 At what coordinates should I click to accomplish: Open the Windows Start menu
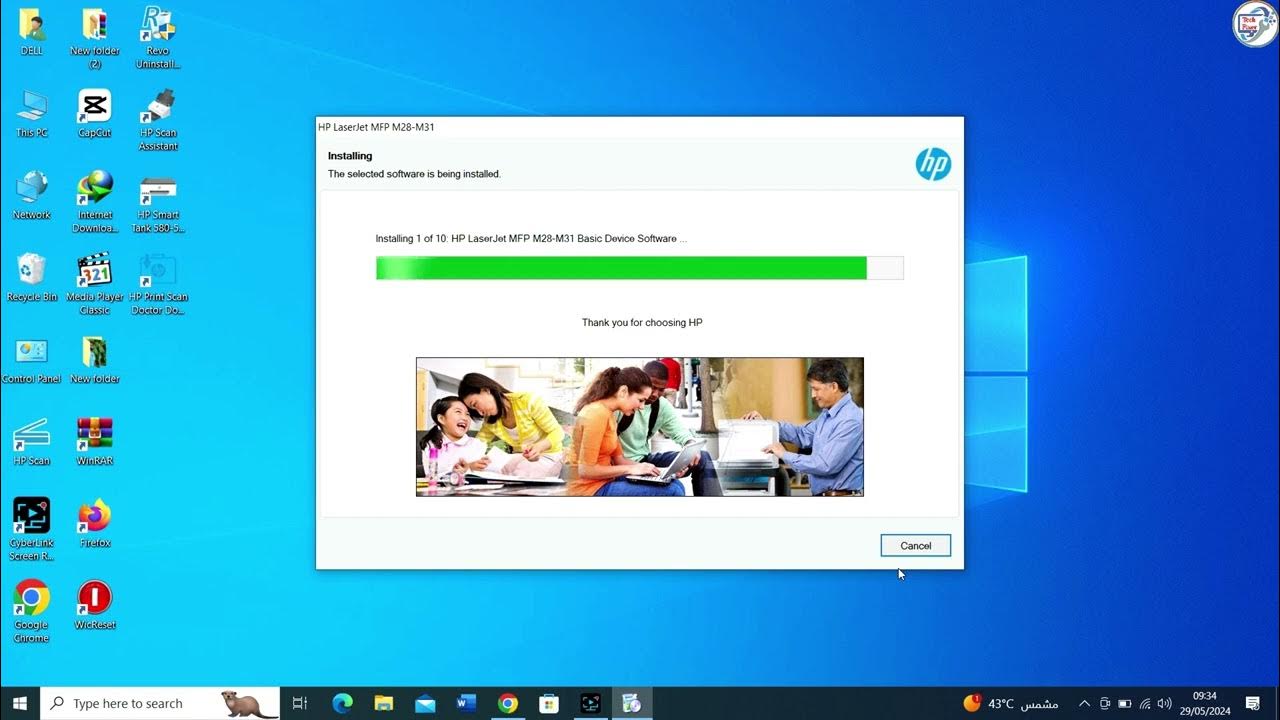(x=20, y=703)
